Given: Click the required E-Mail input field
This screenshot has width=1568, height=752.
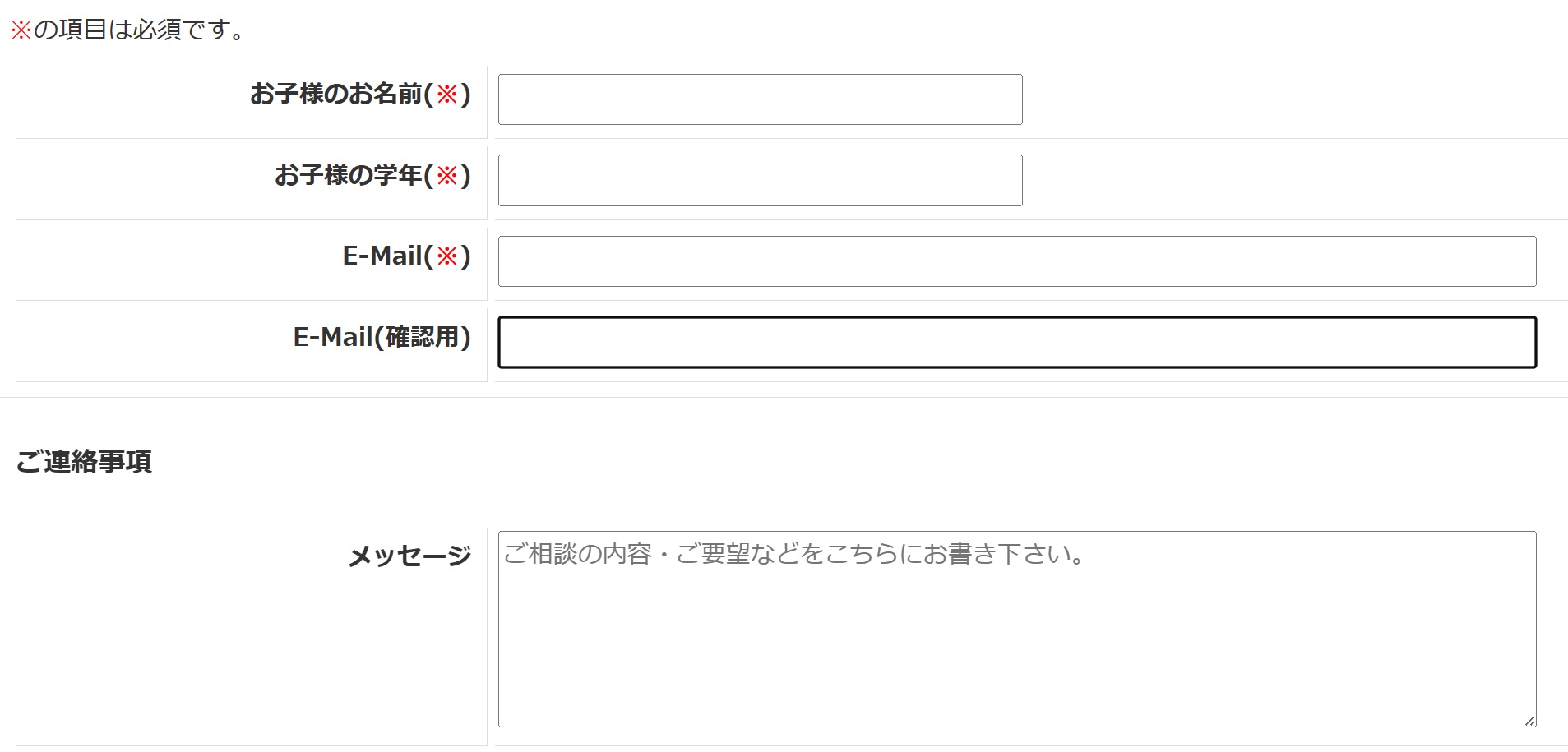Looking at the screenshot, I should [x=1016, y=261].
